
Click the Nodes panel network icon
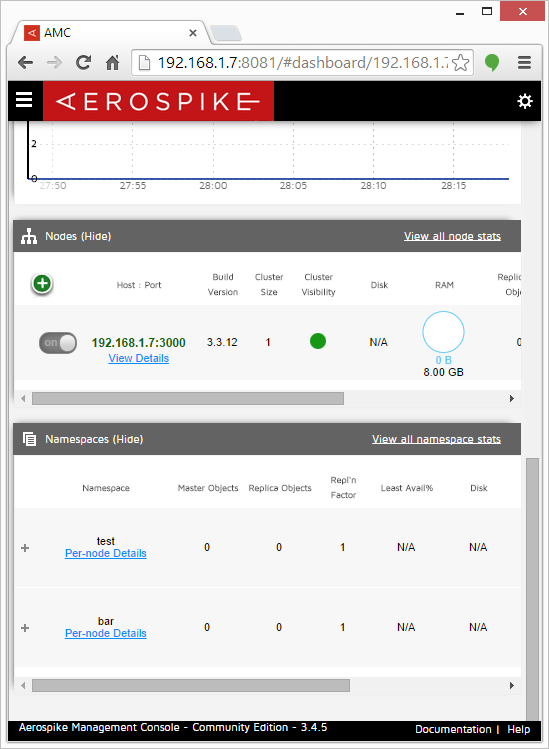tap(29, 236)
